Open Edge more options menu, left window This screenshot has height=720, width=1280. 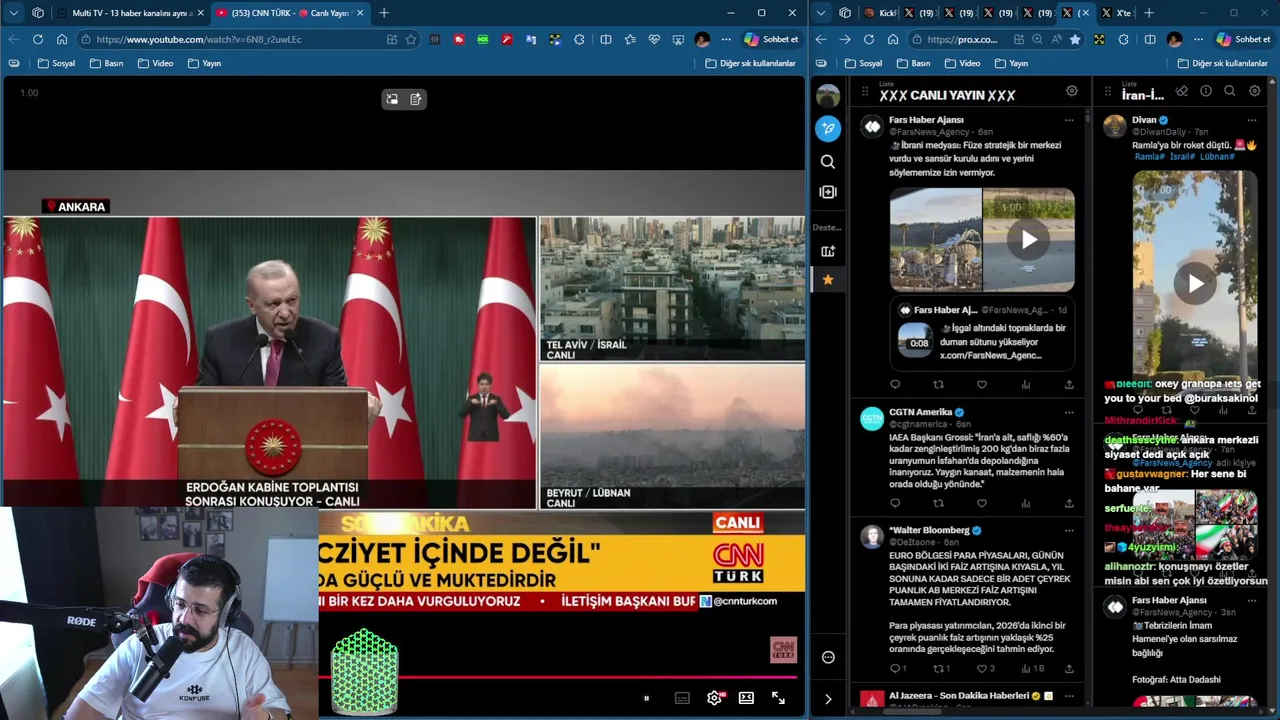click(725, 39)
